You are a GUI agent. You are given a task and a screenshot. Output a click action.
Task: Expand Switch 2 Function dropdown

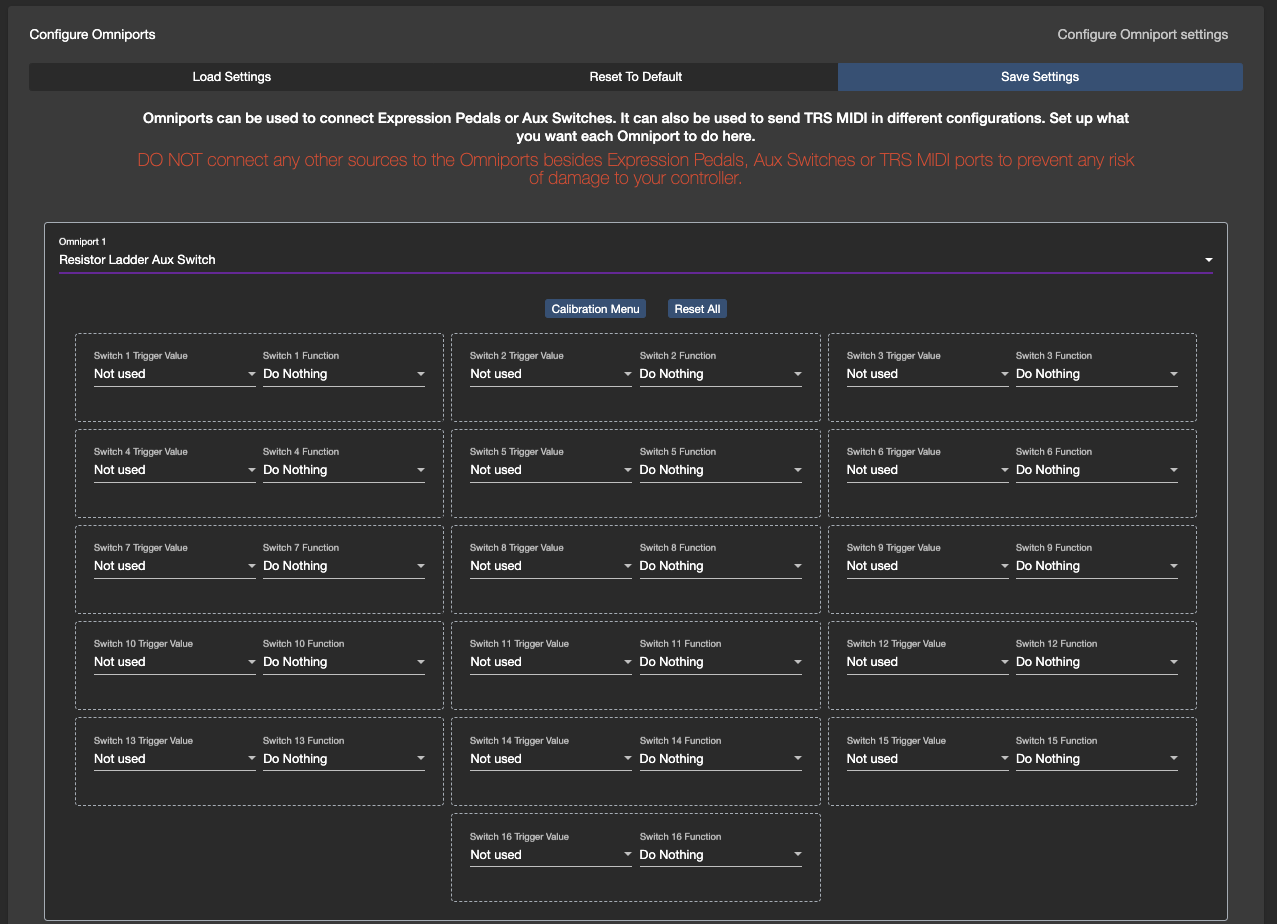[720, 374]
